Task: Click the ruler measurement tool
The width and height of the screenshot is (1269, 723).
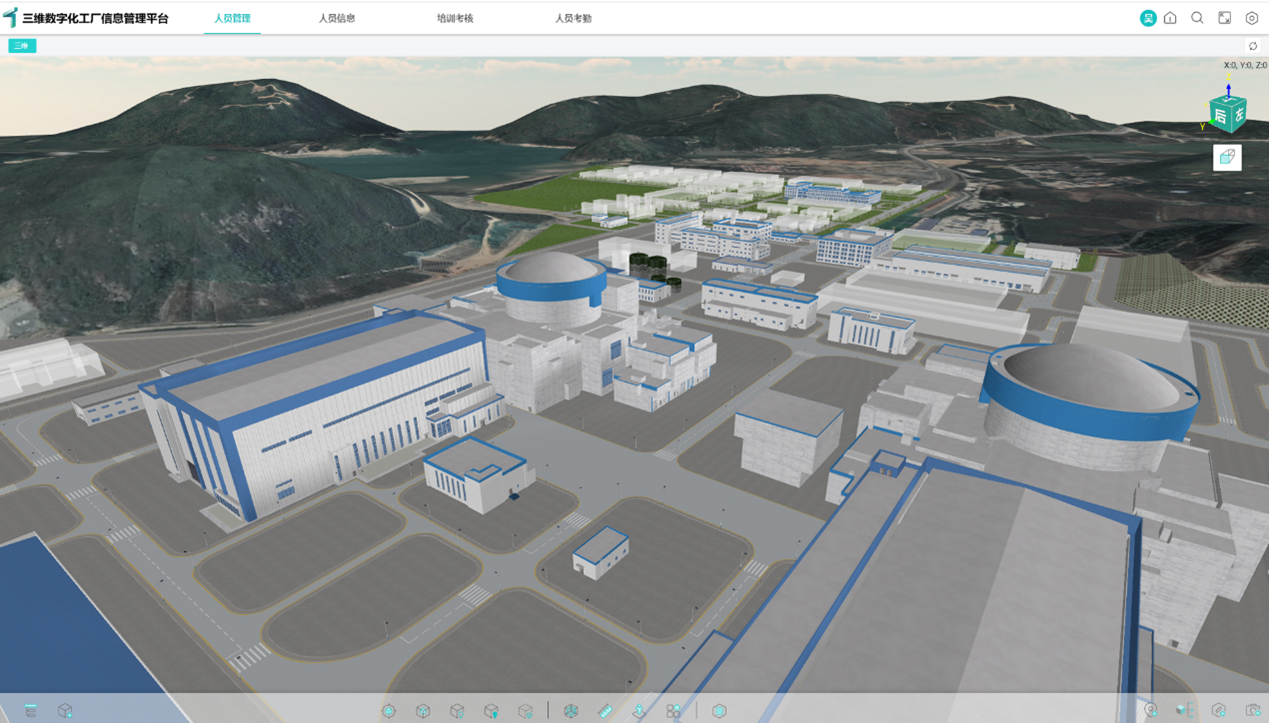Action: click(x=605, y=711)
